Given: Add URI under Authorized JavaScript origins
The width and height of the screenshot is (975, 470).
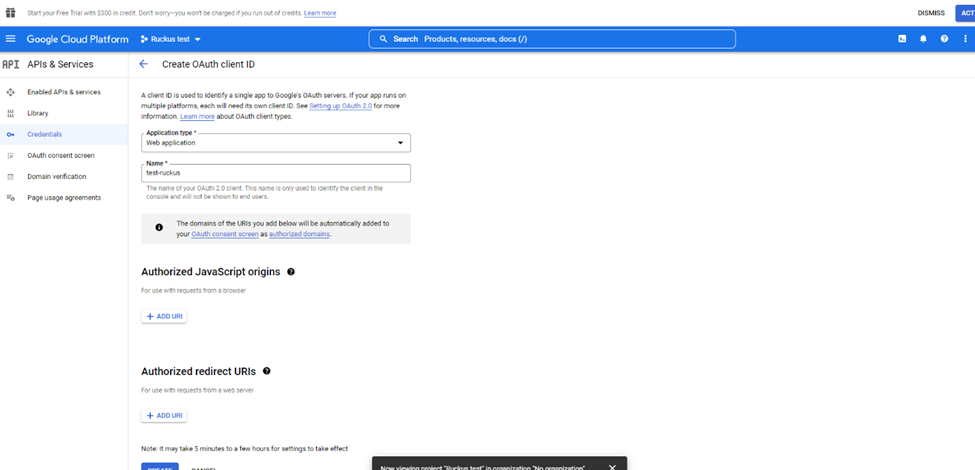Looking at the screenshot, I should [x=164, y=316].
